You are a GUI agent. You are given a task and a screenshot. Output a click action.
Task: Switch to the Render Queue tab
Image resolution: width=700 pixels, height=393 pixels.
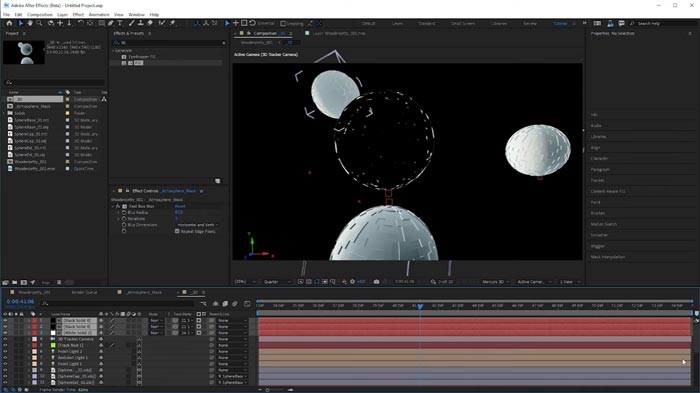click(84, 293)
